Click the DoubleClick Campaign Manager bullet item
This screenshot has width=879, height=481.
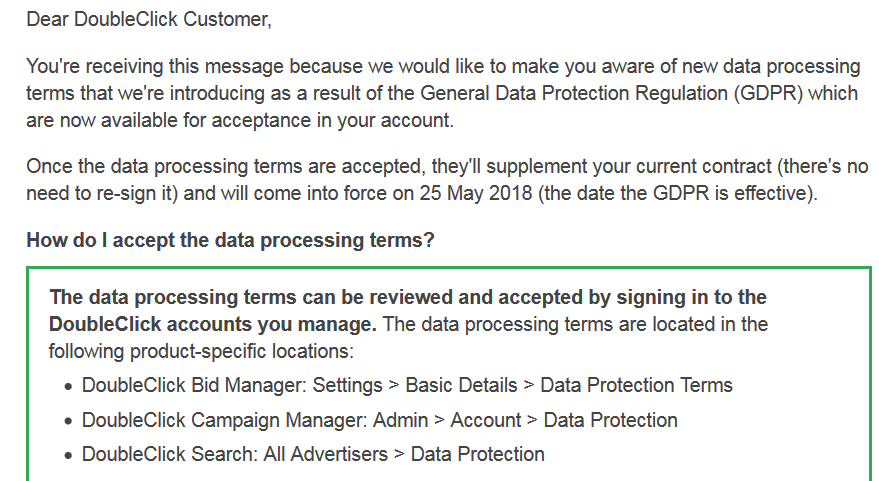(380, 420)
